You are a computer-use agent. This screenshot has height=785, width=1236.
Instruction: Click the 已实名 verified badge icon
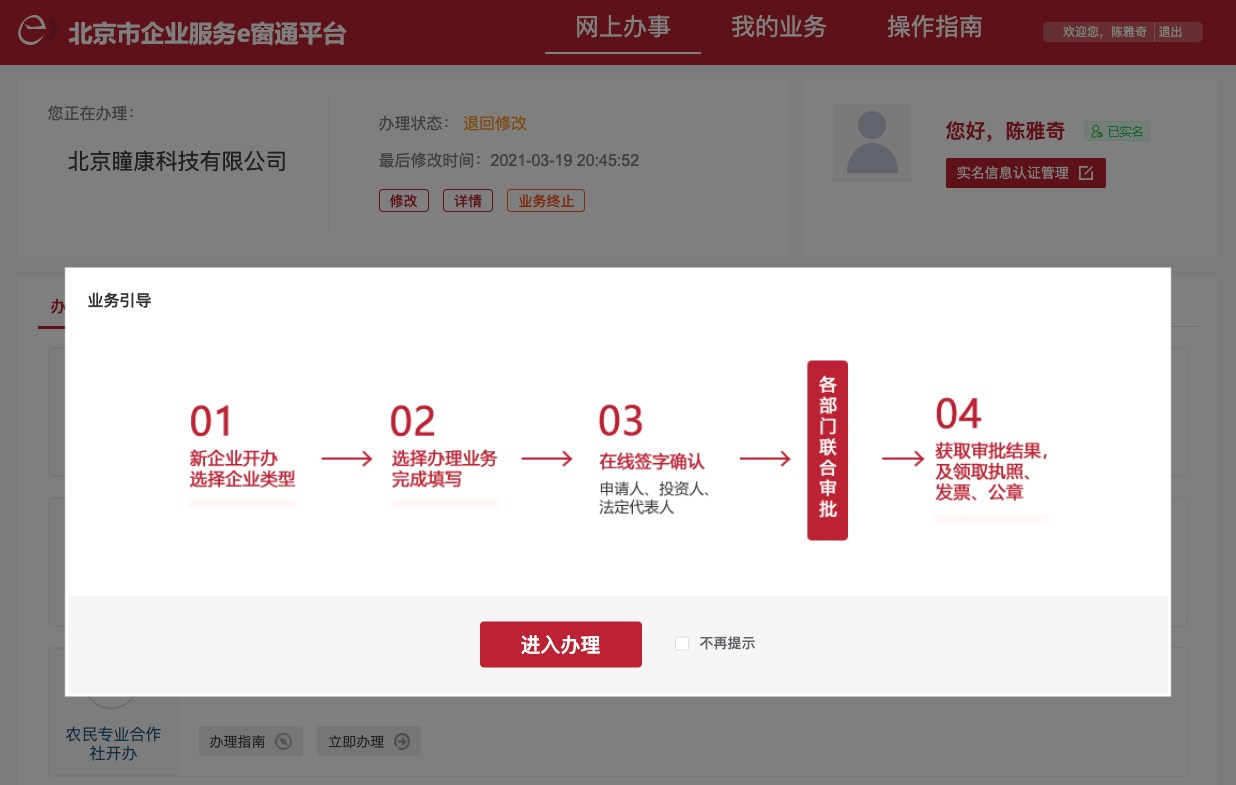pyautogui.click(x=1097, y=132)
